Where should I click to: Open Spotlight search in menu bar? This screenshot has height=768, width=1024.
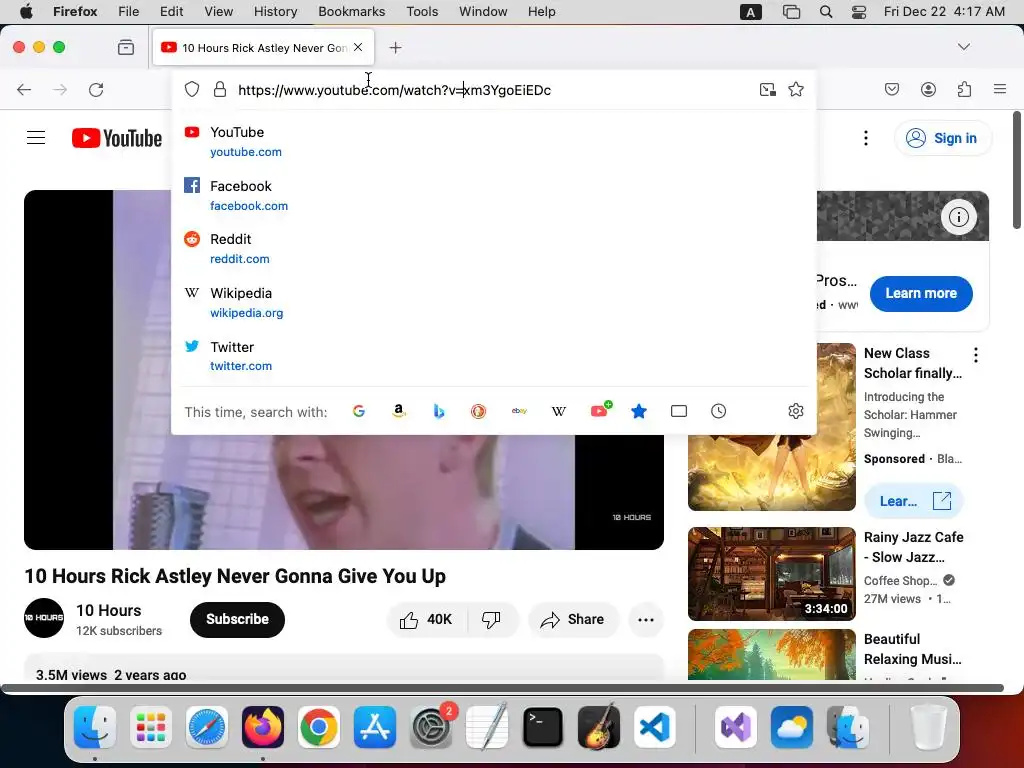825,12
